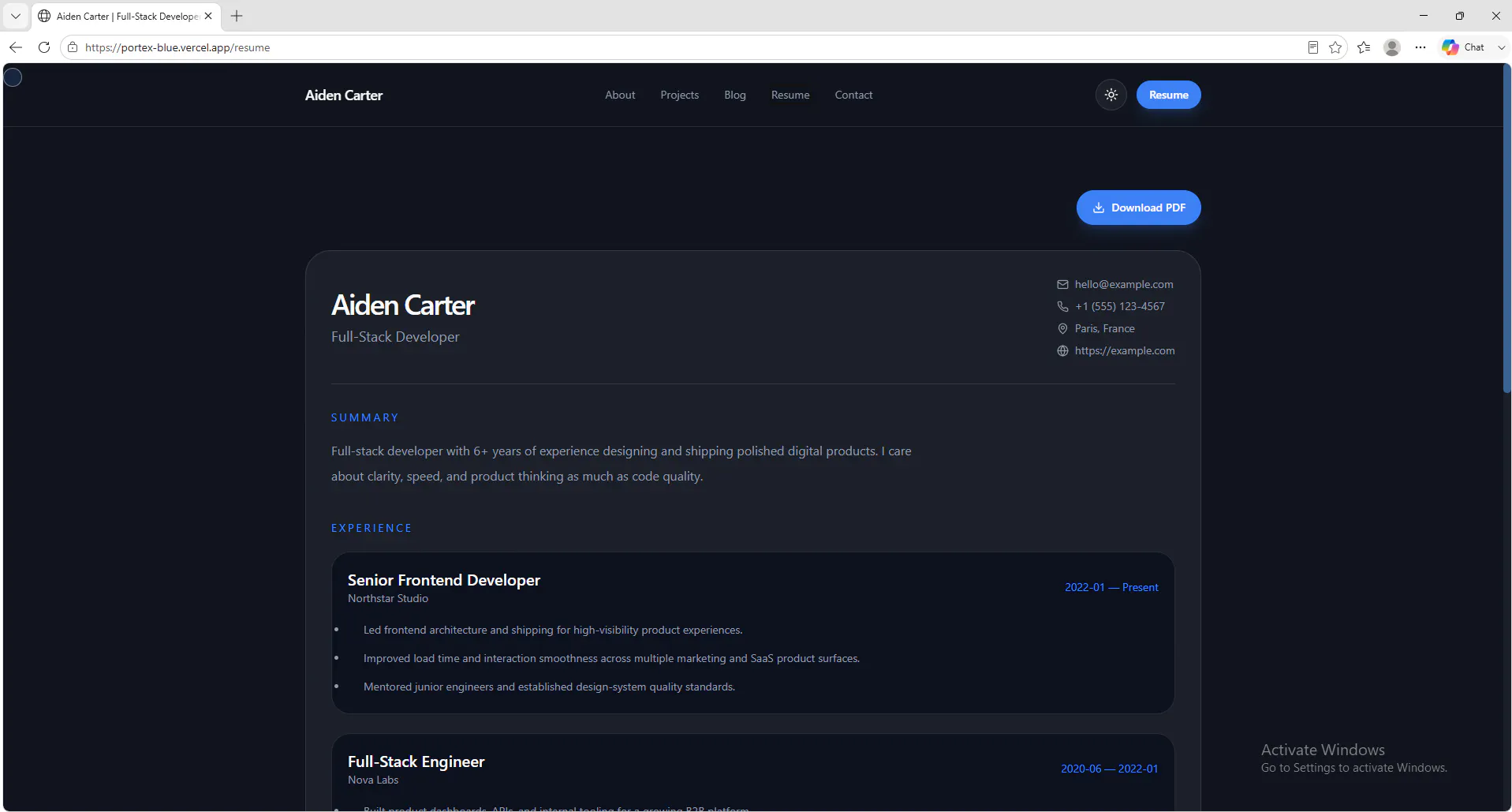Click the Download PDF button
Image resolution: width=1512 pixels, height=812 pixels.
pyautogui.click(x=1138, y=208)
